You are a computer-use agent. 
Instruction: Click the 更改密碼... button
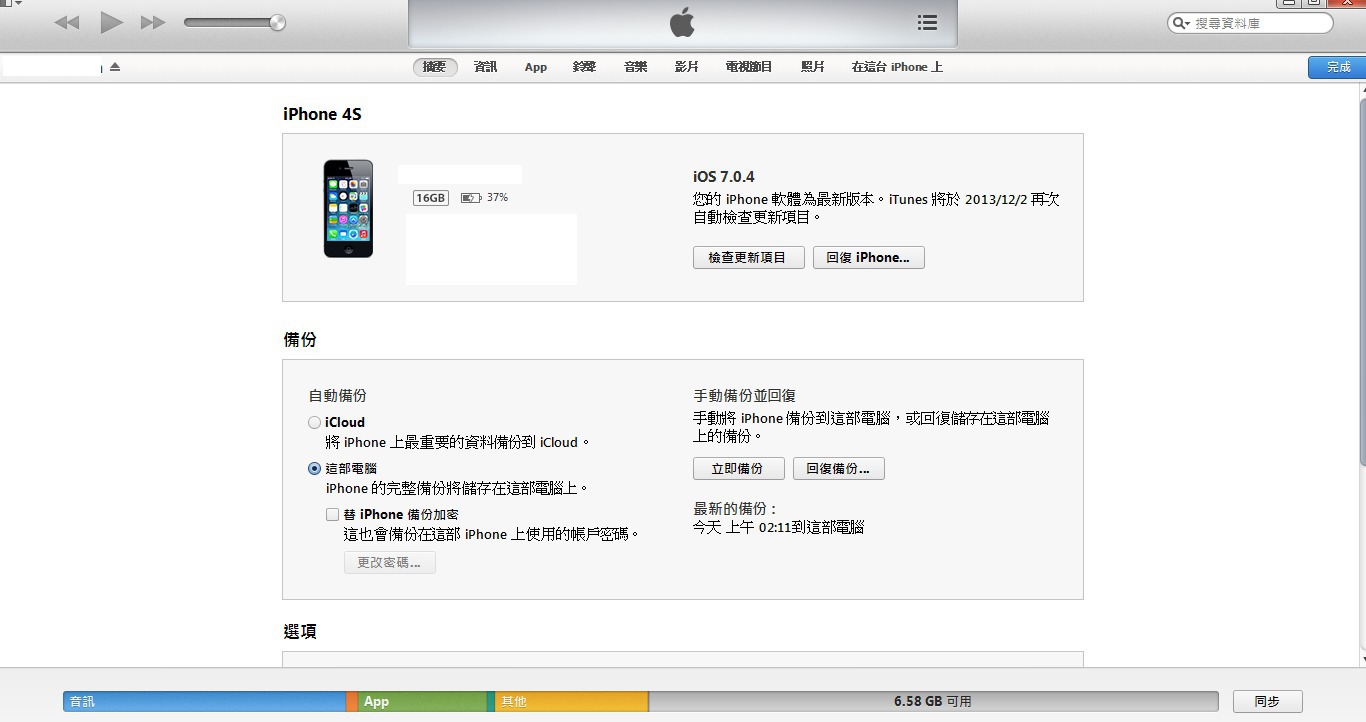(389, 562)
